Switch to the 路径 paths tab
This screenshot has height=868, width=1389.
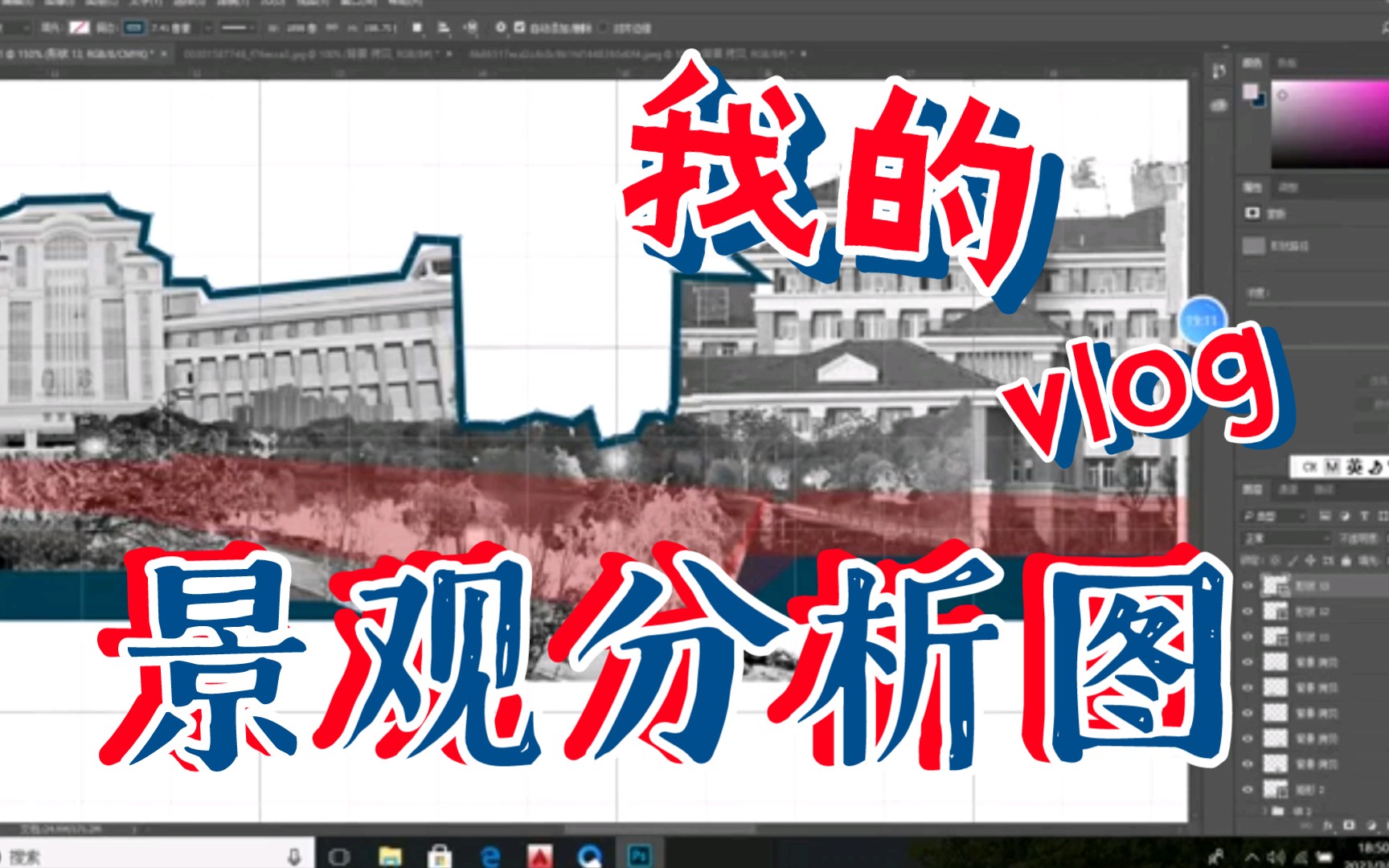point(1323,489)
